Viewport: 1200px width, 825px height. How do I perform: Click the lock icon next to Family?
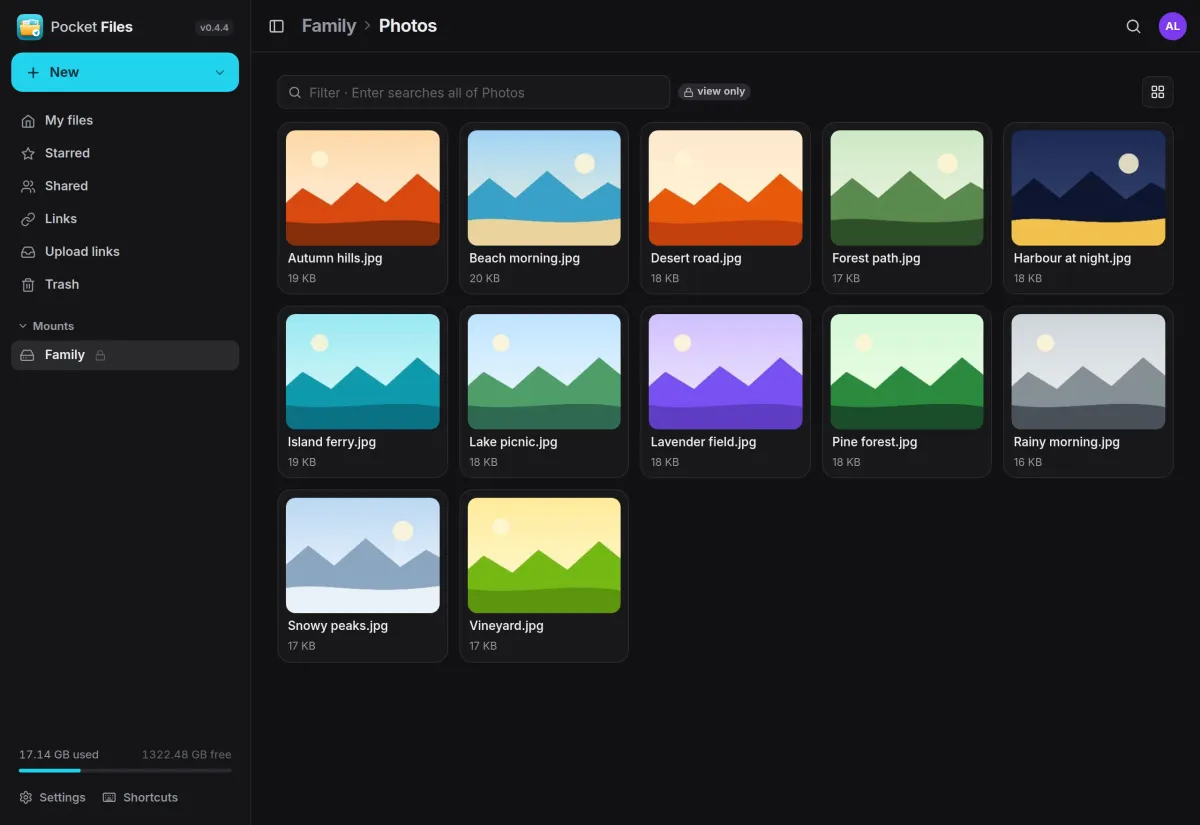tap(100, 355)
